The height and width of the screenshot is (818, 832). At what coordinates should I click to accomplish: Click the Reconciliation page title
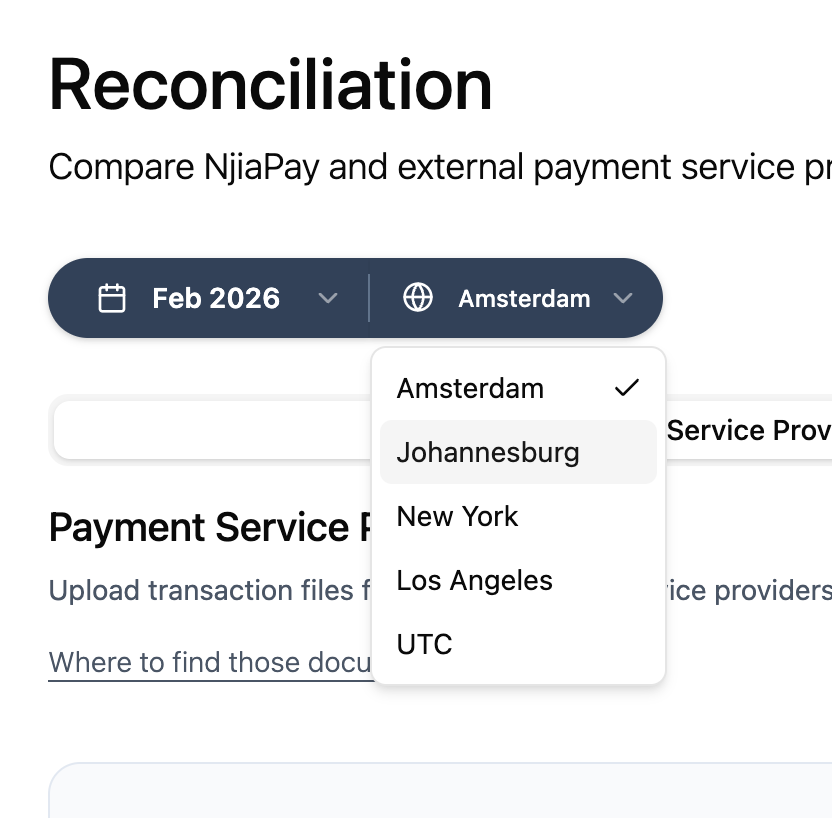(x=270, y=85)
